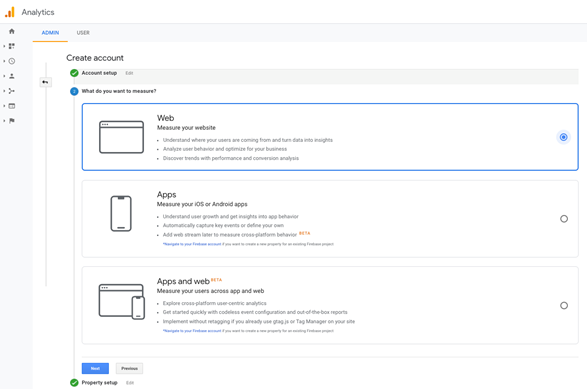The width and height of the screenshot is (587, 389).
Task: Open Audience person icon in sidebar
Action: coord(12,76)
